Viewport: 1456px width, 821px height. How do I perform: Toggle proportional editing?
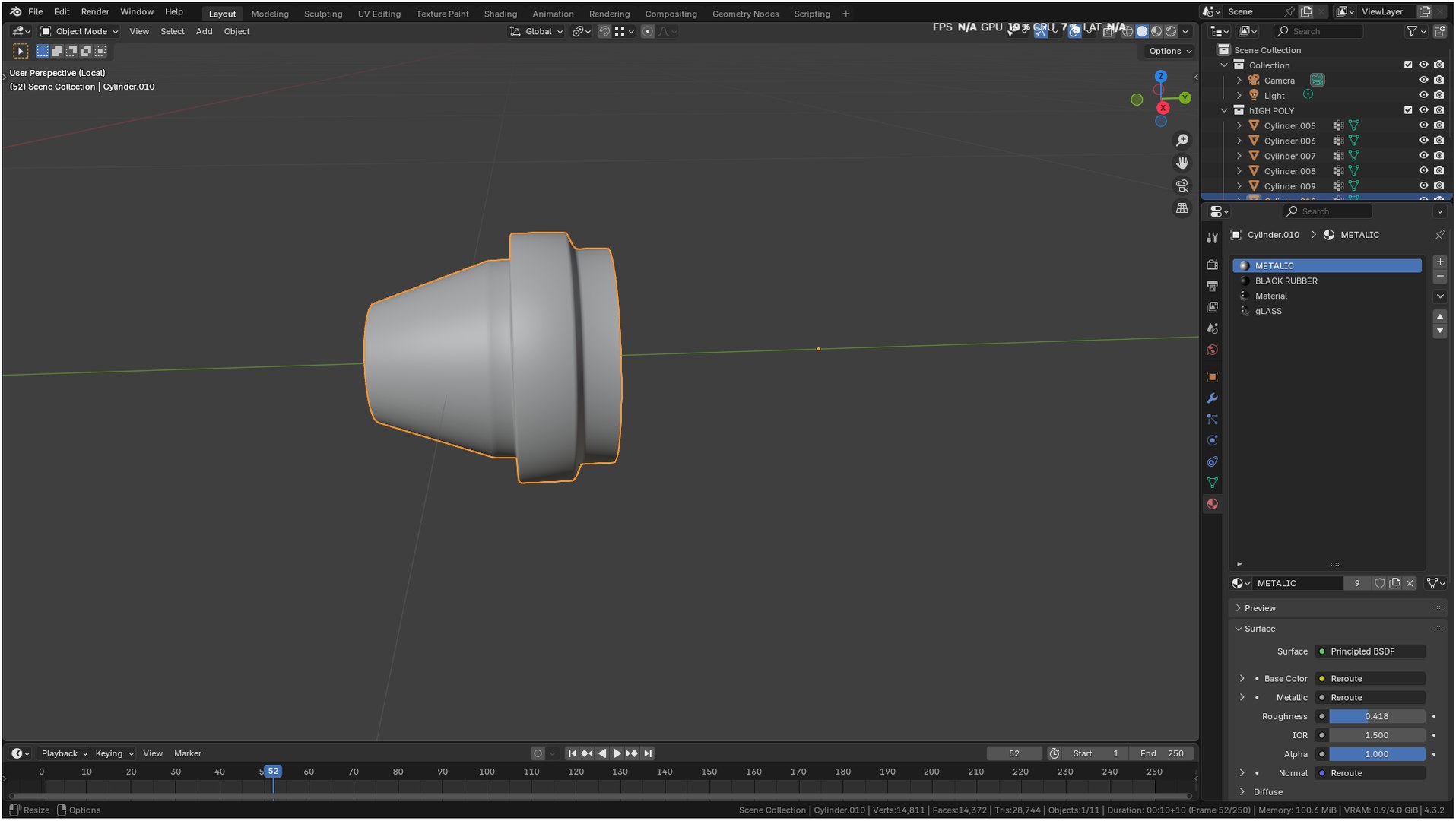(x=647, y=31)
